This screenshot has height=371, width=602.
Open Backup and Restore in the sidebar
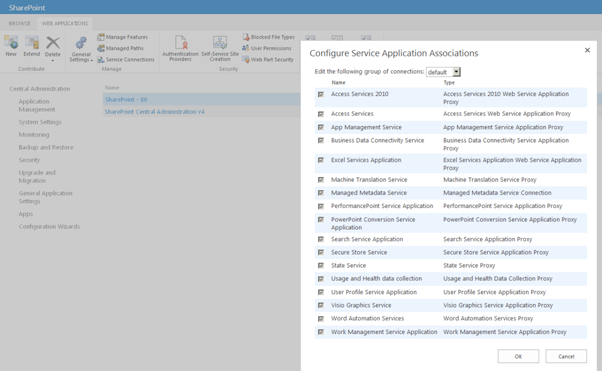point(46,147)
